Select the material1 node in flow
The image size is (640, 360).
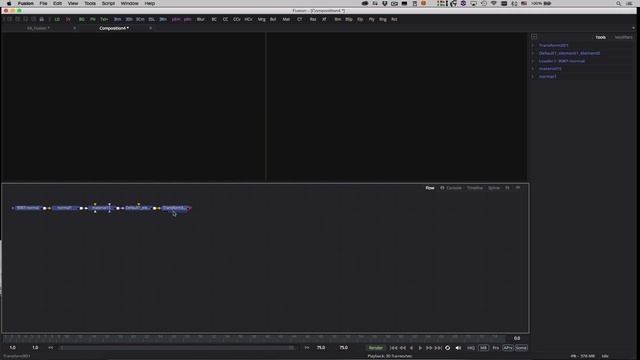point(101,208)
